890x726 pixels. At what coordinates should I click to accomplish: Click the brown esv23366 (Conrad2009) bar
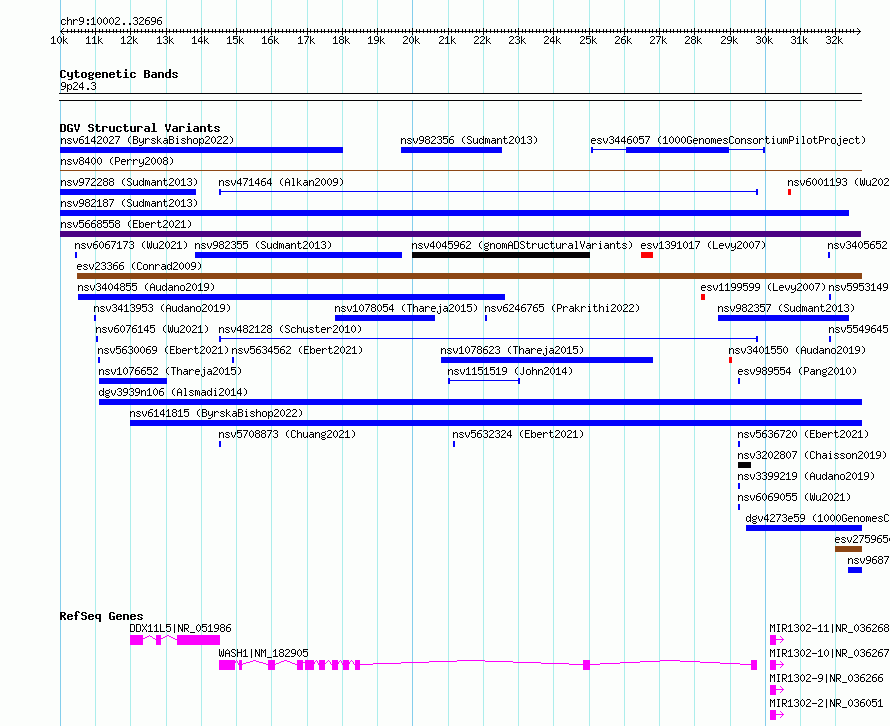pos(469,276)
